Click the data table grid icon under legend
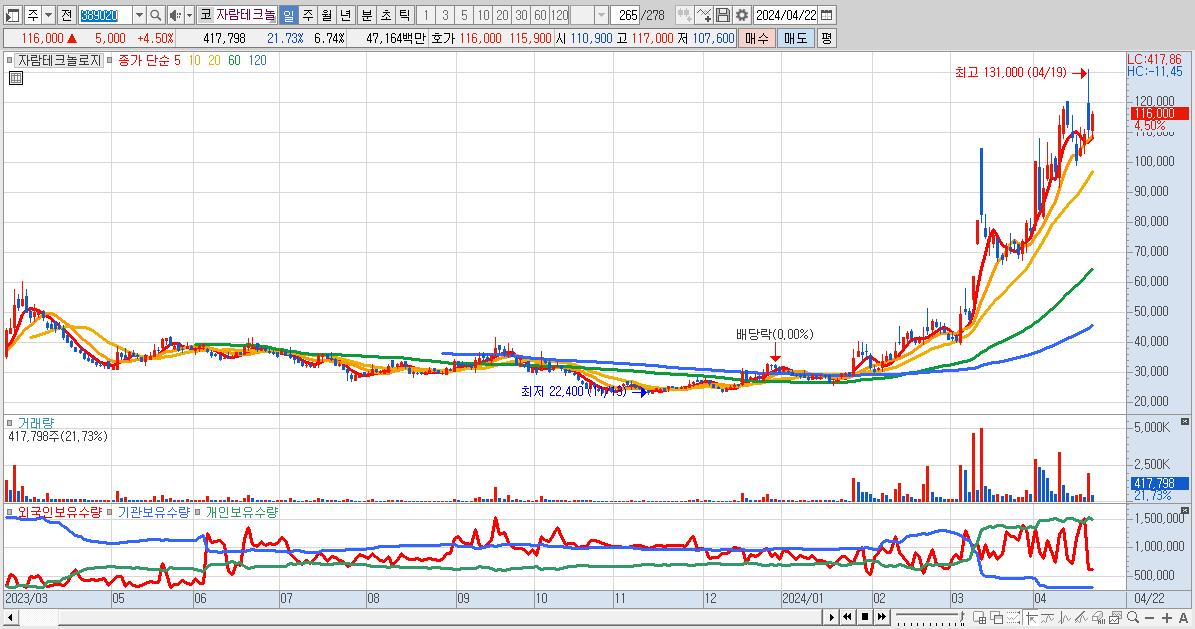This screenshot has width=1195, height=629. 16,78
